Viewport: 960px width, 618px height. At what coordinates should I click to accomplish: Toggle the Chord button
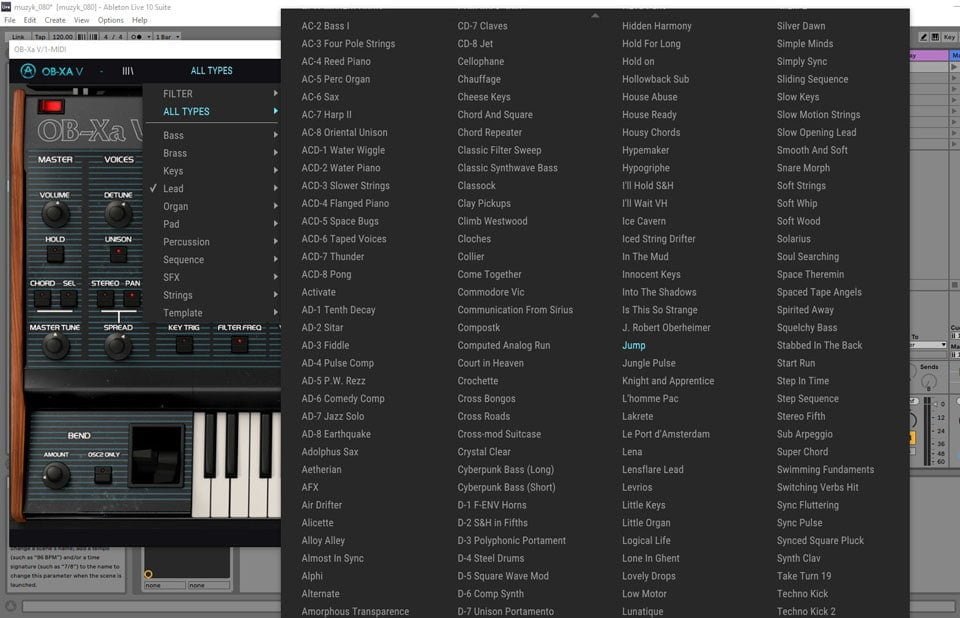point(42,298)
